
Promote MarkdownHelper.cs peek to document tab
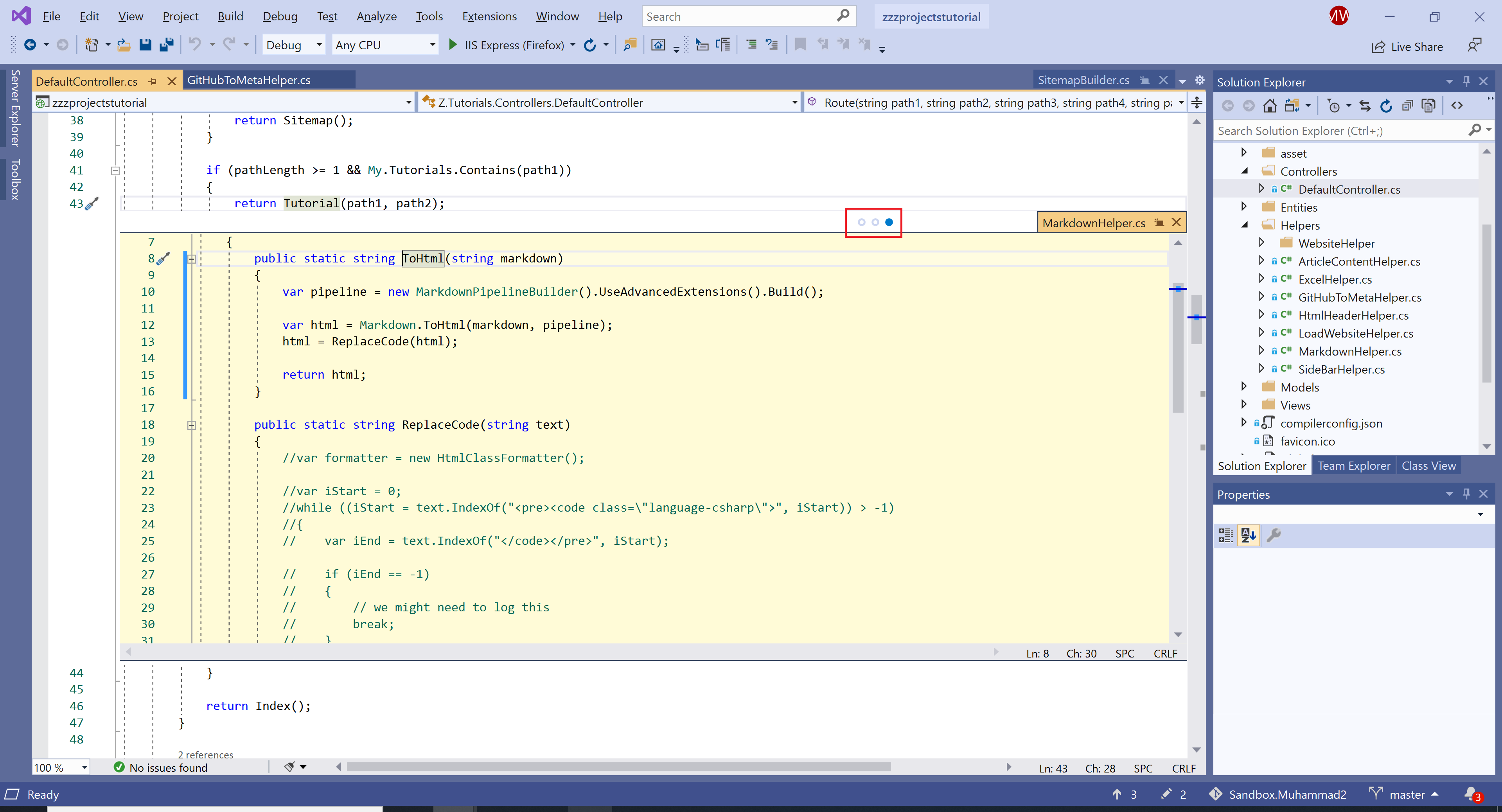pyautogui.click(x=1159, y=223)
